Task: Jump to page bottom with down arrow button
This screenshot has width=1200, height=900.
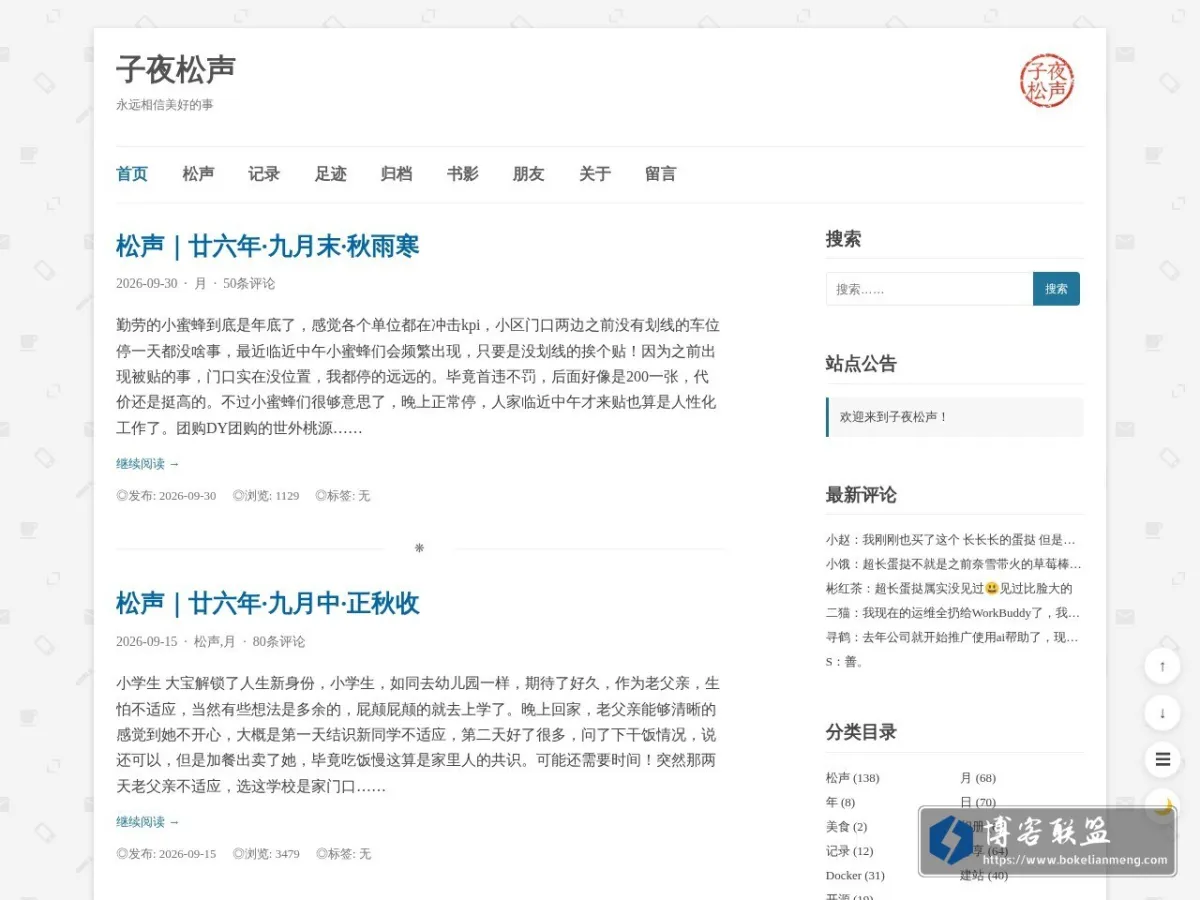Action: [1162, 713]
